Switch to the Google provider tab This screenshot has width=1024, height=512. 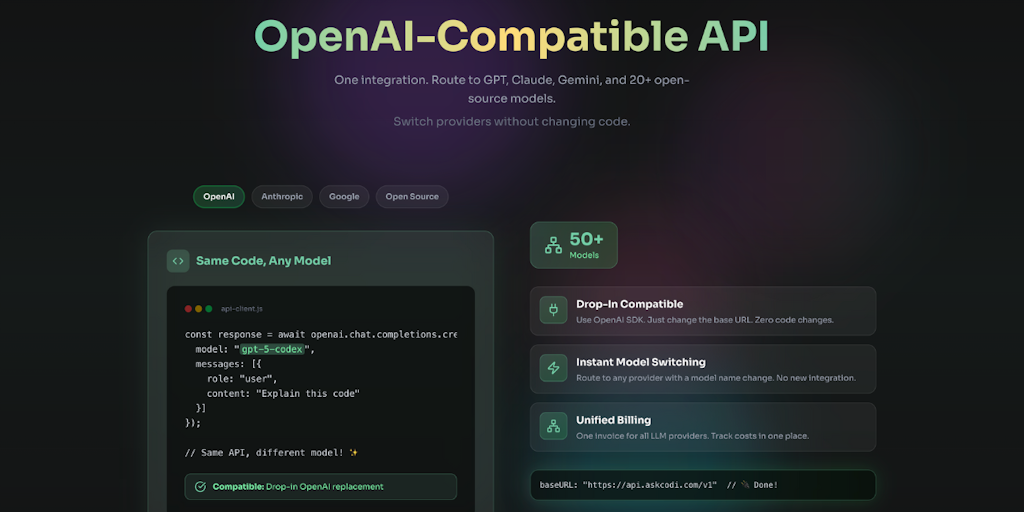[x=344, y=197]
